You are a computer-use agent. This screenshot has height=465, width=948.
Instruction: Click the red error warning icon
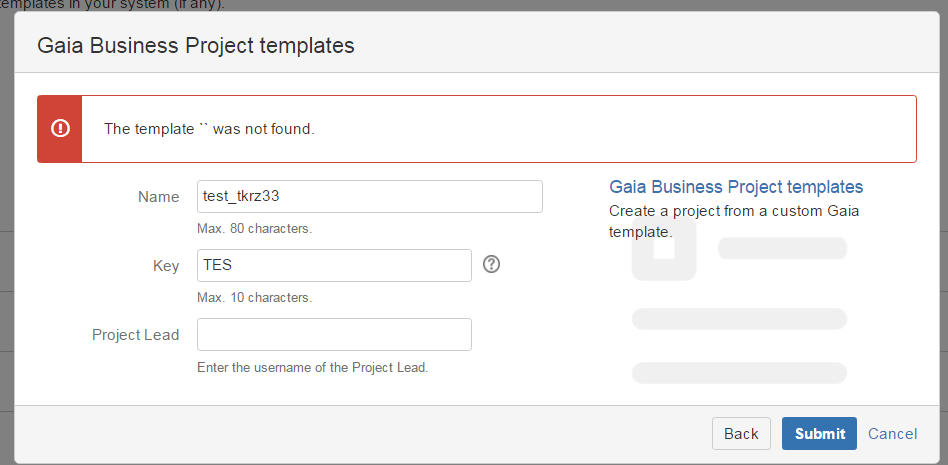click(x=60, y=128)
